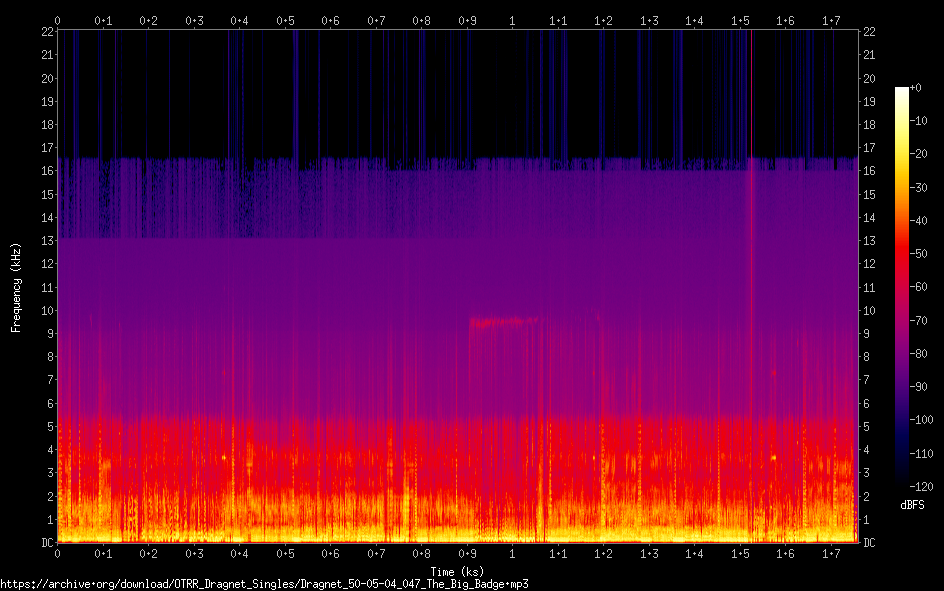Click the "Time (ks)" axis label
Viewport: 944px width, 591px height.
[x=457, y=572]
